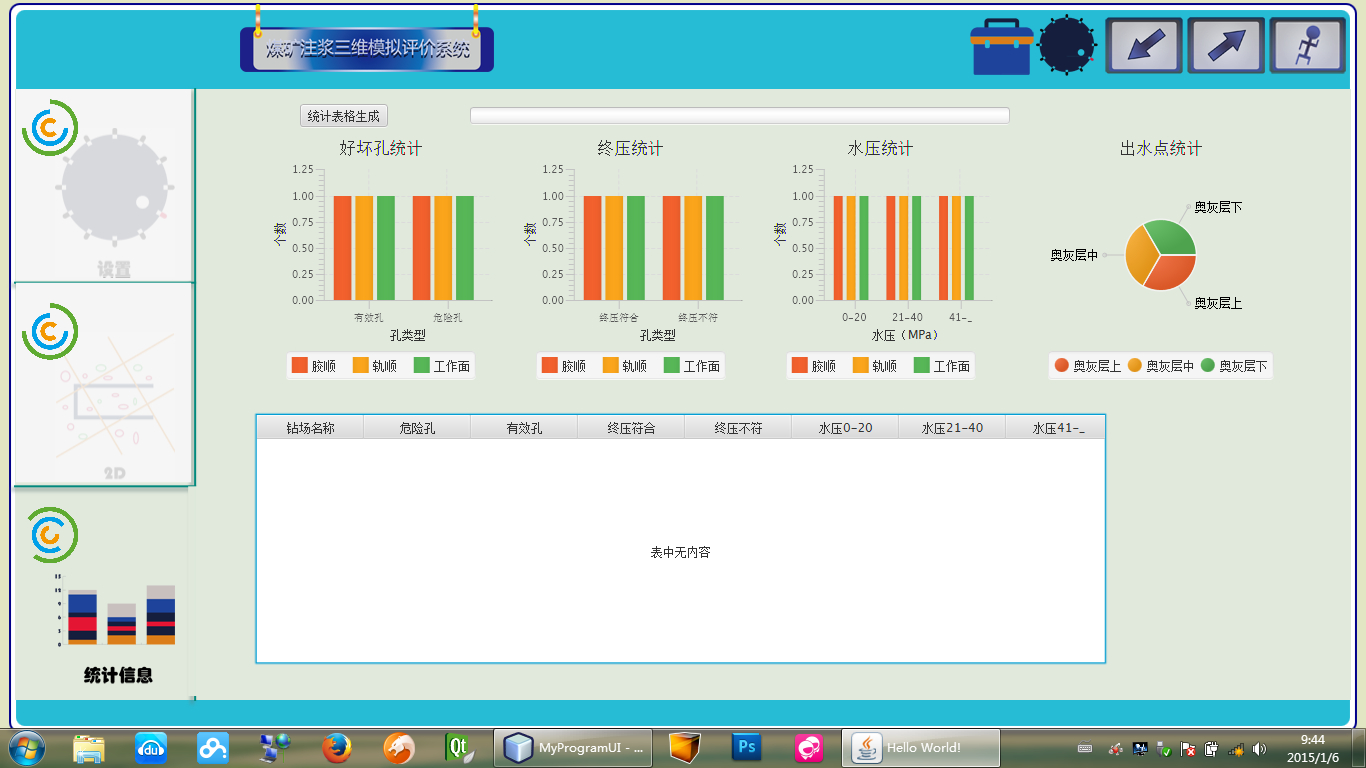Click the 煤矿注浆三维模拟评价系统 title banner

coord(367,49)
